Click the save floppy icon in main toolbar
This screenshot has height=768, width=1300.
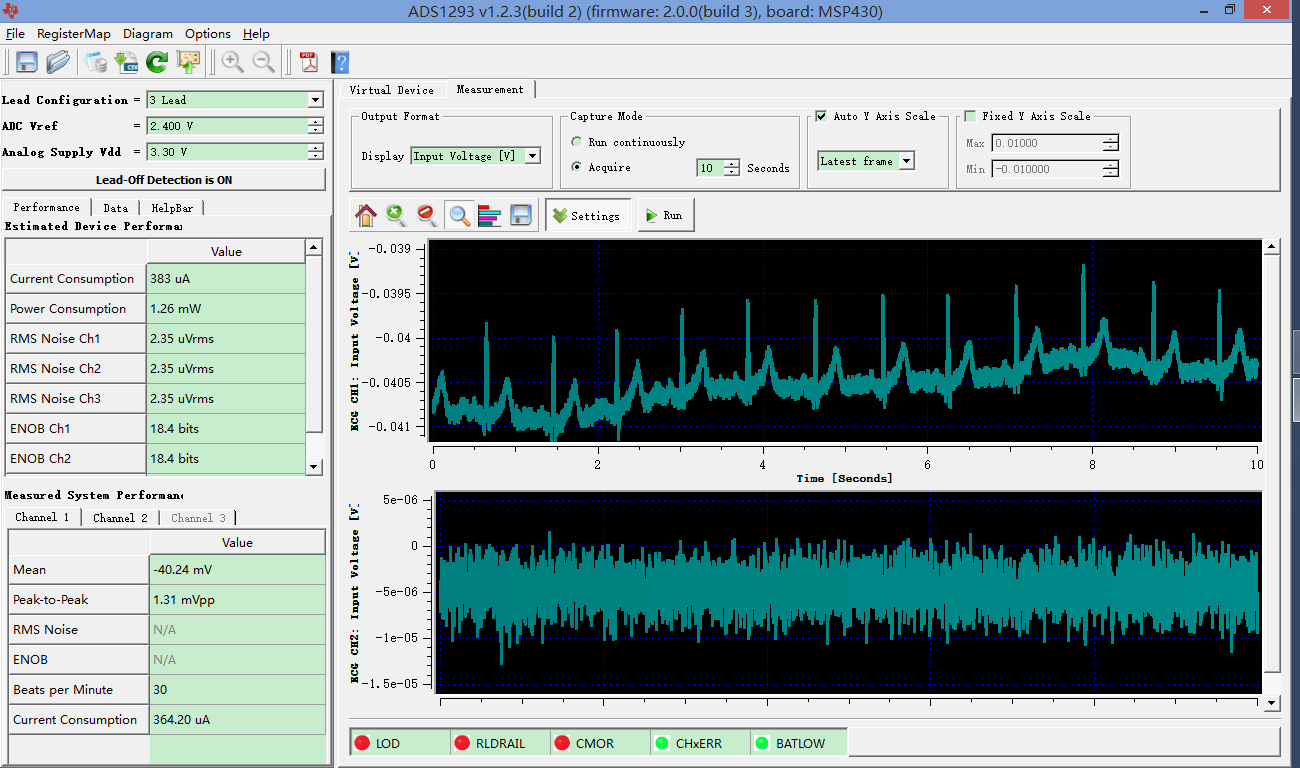coord(27,62)
